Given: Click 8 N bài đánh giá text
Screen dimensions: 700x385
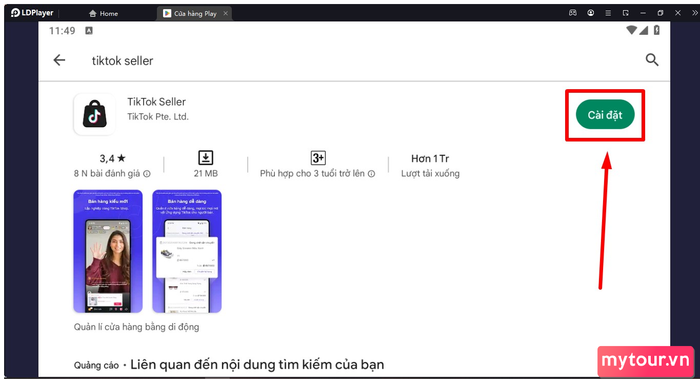Looking at the screenshot, I should click(107, 174).
